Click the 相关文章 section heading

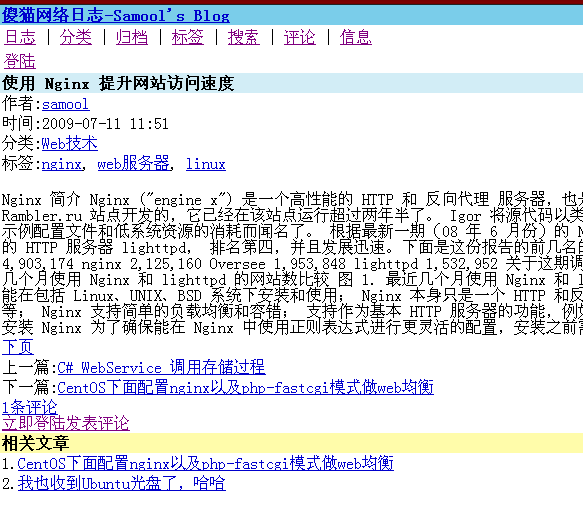[x=35, y=443]
